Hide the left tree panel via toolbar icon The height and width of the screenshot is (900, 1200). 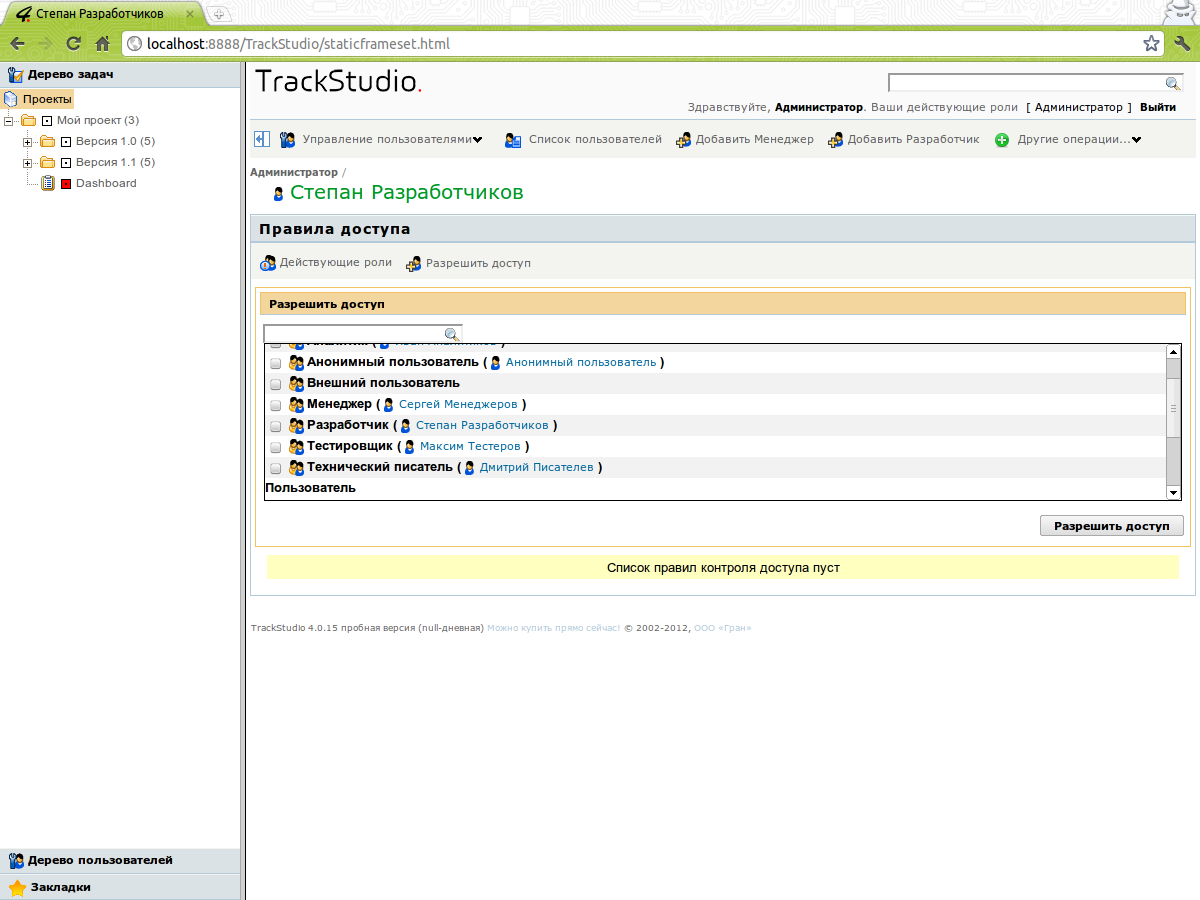[261, 139]
